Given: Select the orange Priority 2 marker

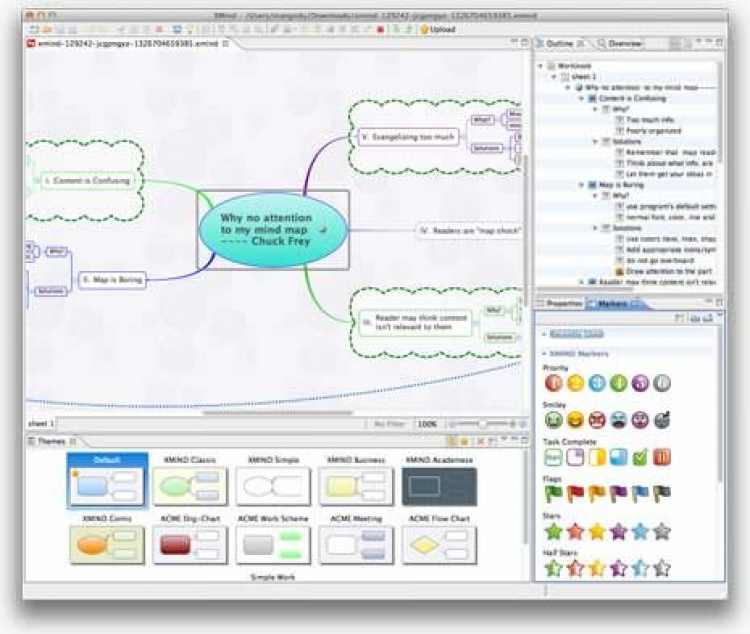Looking at the screenshot, I should pyautogui.click(x=575, y=383).
